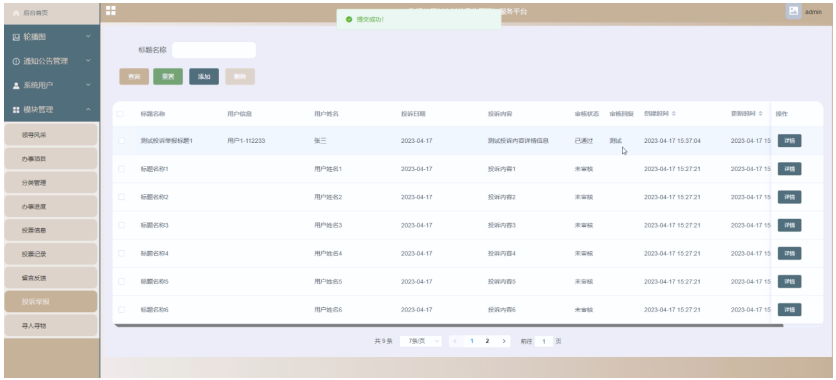Open 详情 for 标题名称6 row
The width and height of the screenshot is (836, 380).
point(789,310)
